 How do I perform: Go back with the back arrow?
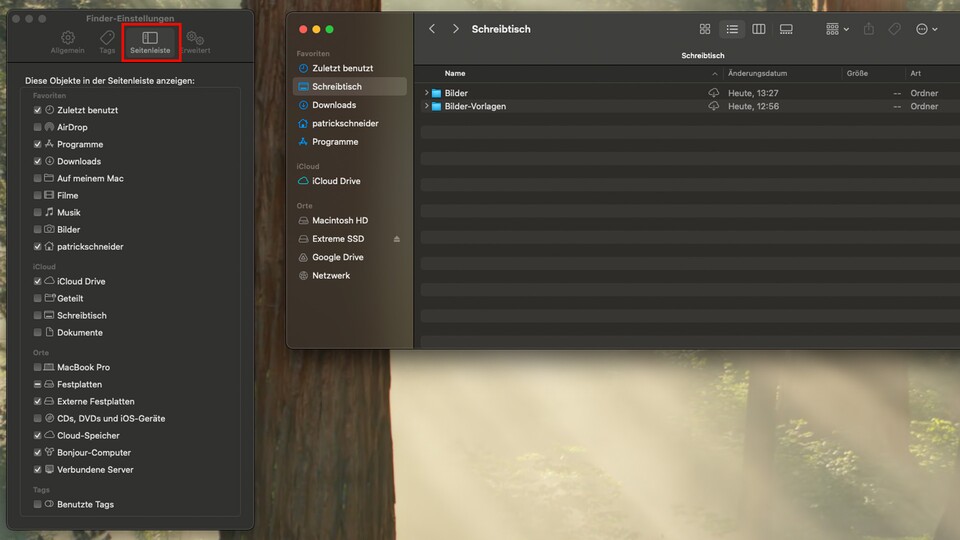[432, 30]
